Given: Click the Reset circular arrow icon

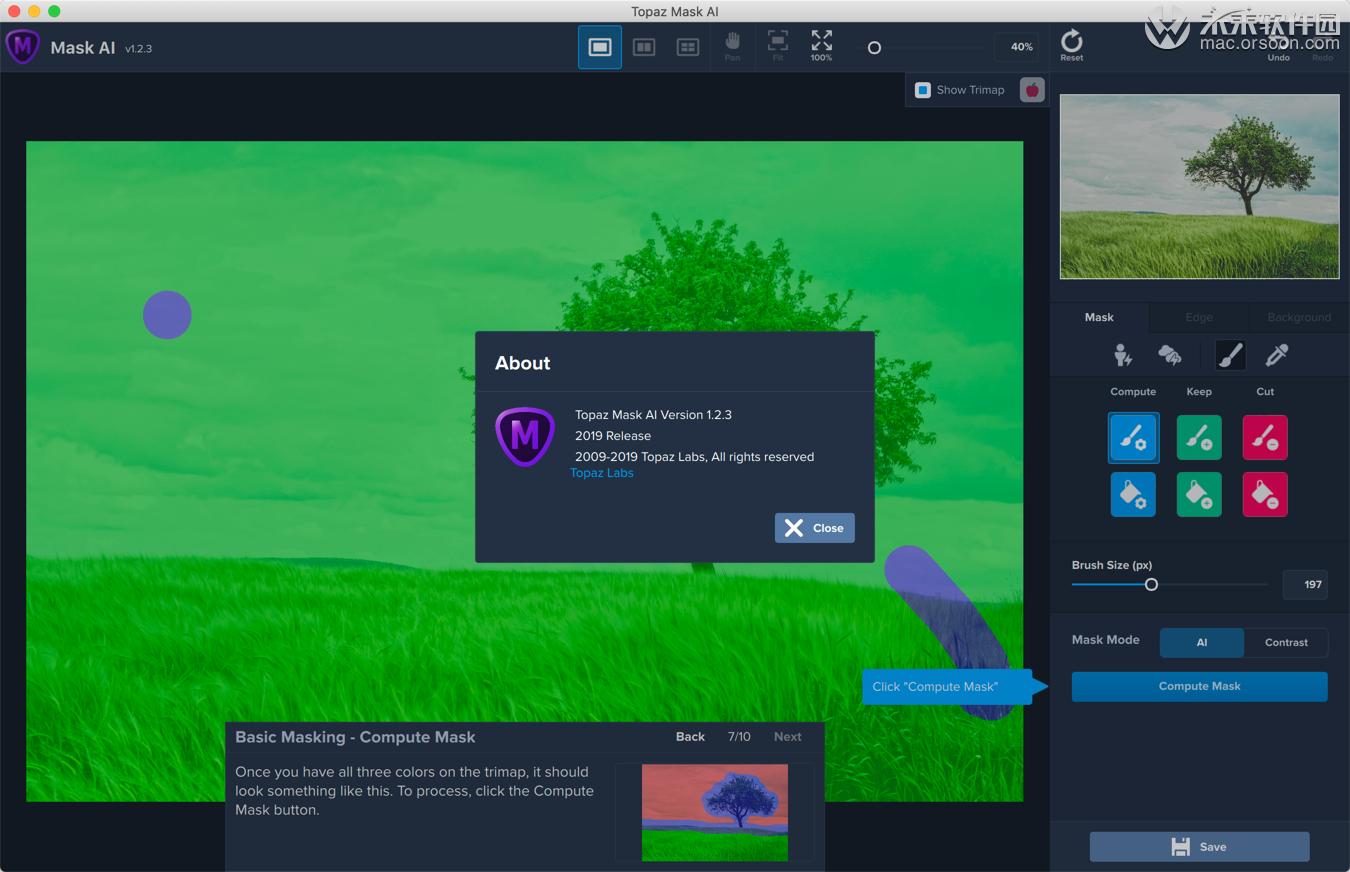Looking at the screenshot, I should tap(1072, 45).
